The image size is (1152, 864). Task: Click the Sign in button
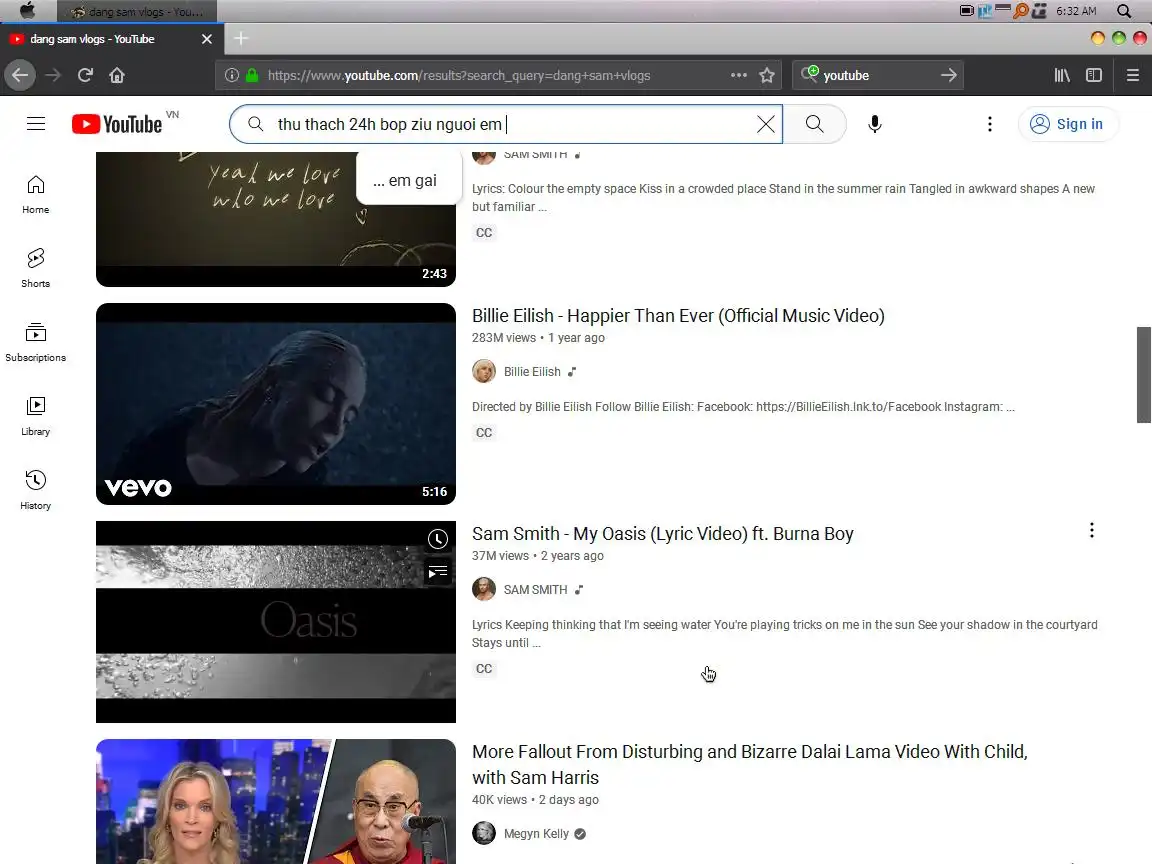point(1068,124)
